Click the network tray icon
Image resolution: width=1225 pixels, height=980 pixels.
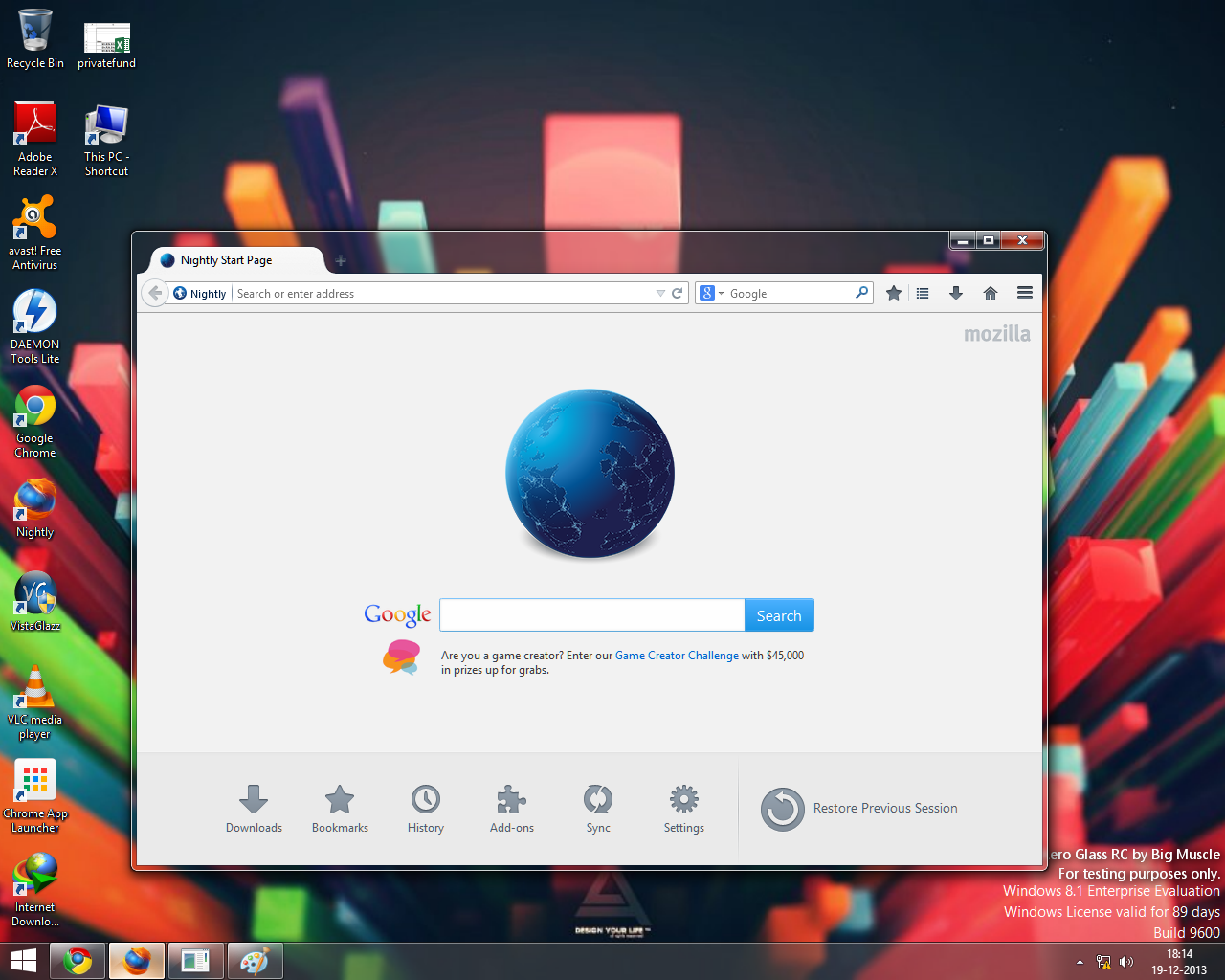[x=1102, y=962]
